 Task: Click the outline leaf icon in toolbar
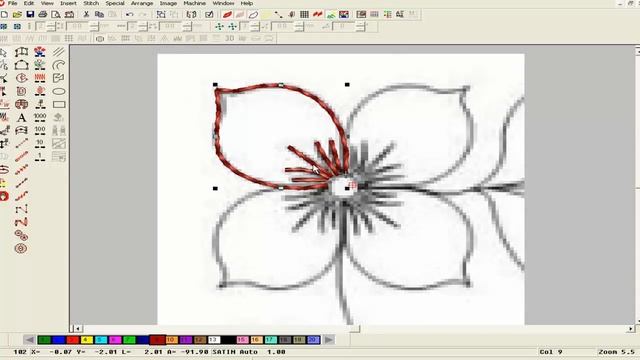253,15
